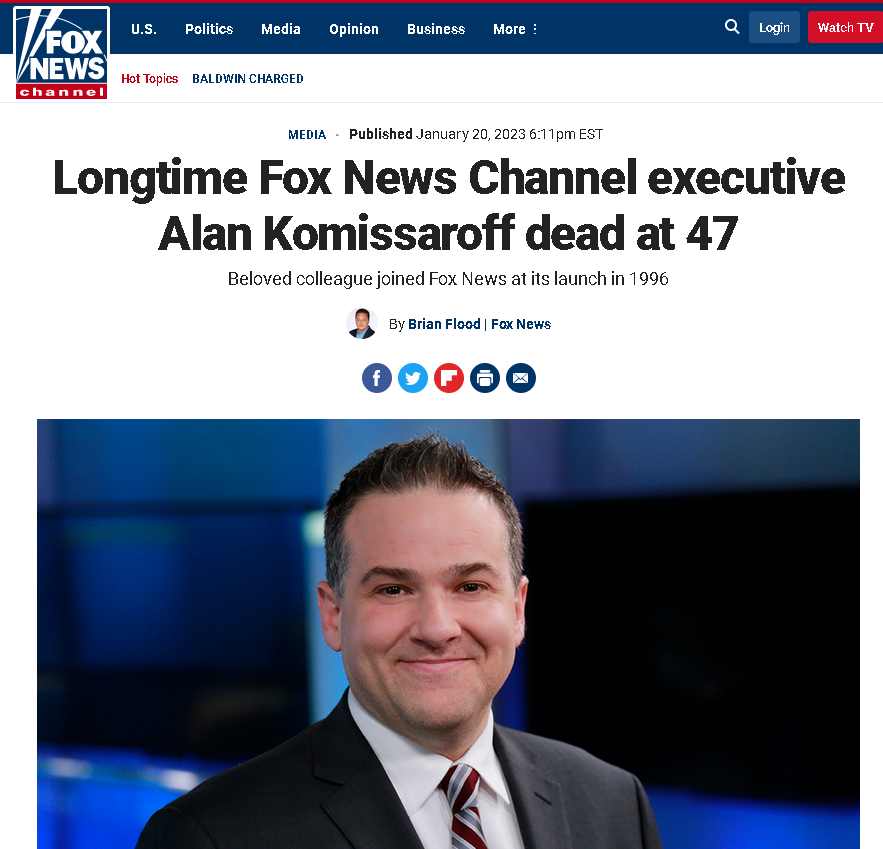Image resolution: width=883 pixels, height=849 pixels.
Task: Click the Alan Komissaroff article photo
Action: coord(448,633)
